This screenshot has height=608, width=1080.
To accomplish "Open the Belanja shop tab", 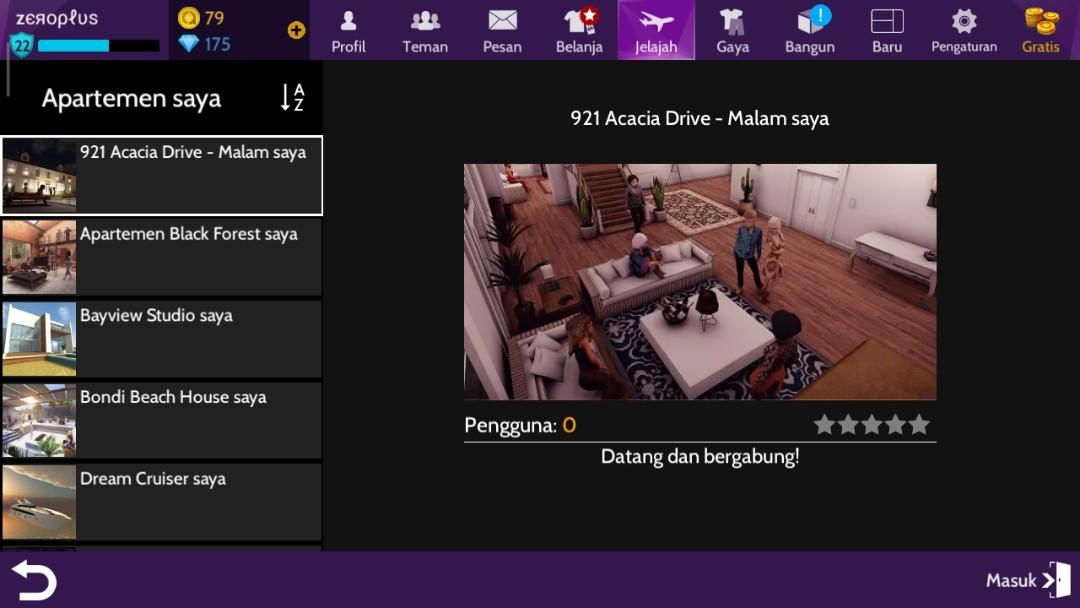I will pos(579,30).
